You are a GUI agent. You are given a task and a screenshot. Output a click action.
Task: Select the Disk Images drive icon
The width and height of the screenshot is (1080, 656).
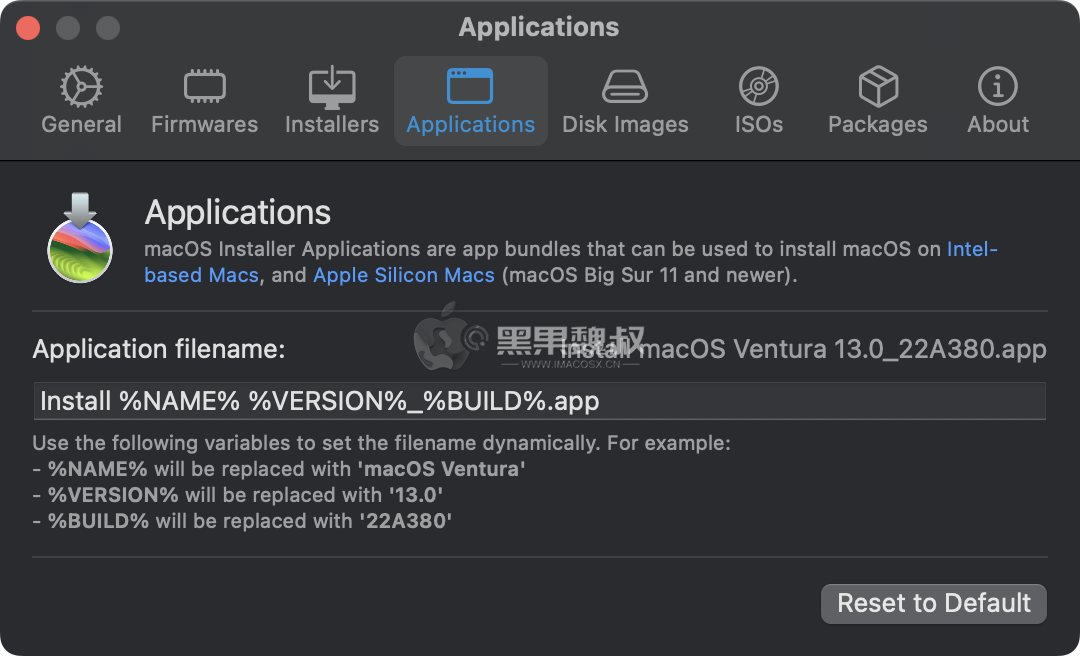pos(625,86)
